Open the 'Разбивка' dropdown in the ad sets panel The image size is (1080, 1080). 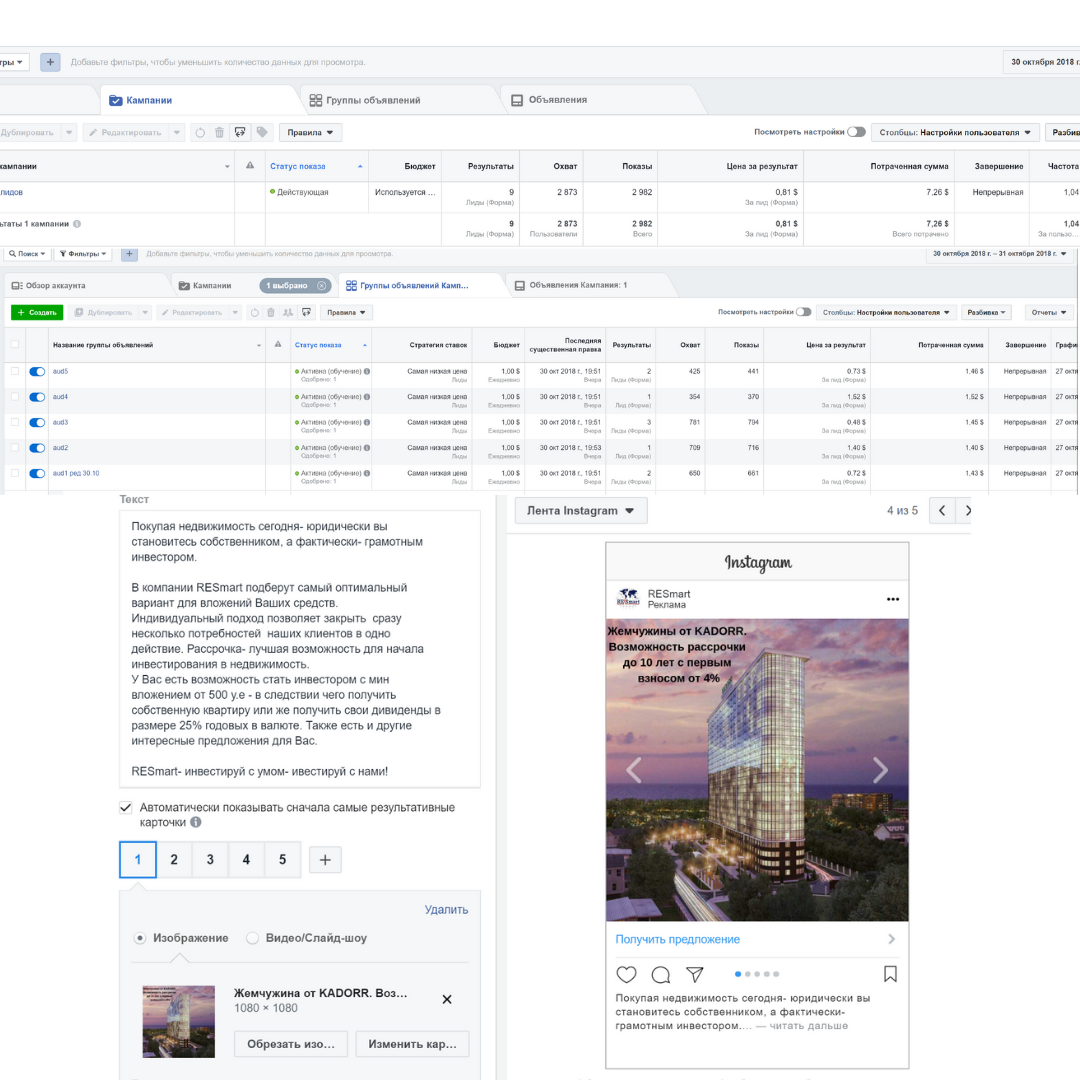986,313
